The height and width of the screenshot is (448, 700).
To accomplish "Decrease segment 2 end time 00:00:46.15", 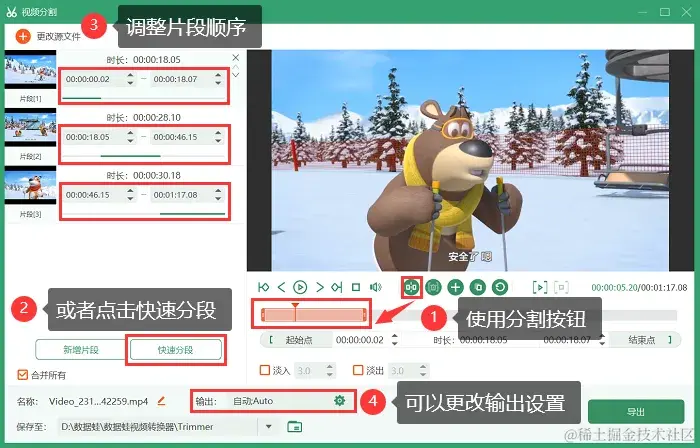I will click(218, 141).
